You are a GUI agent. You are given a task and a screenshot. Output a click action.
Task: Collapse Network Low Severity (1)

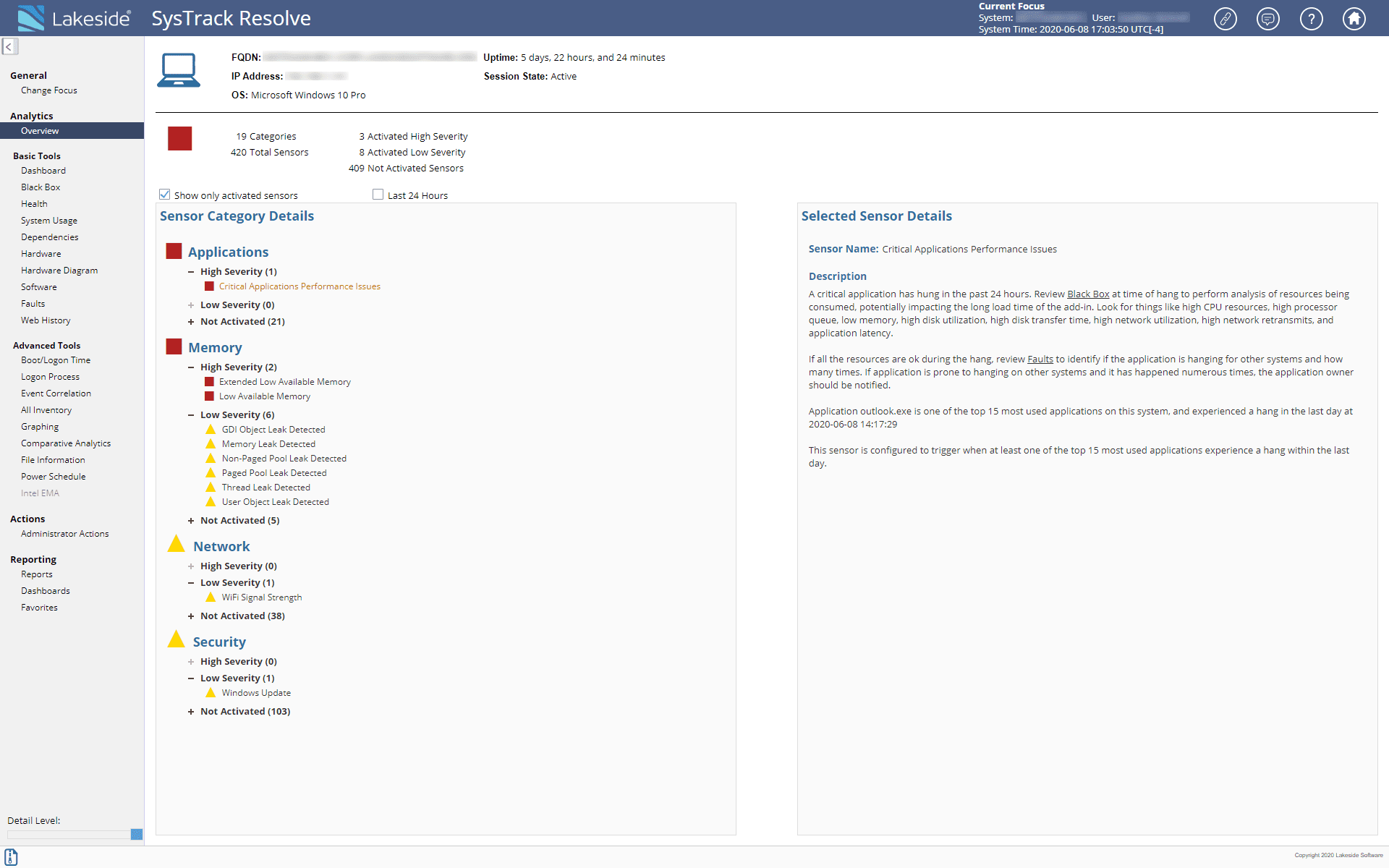191,583
